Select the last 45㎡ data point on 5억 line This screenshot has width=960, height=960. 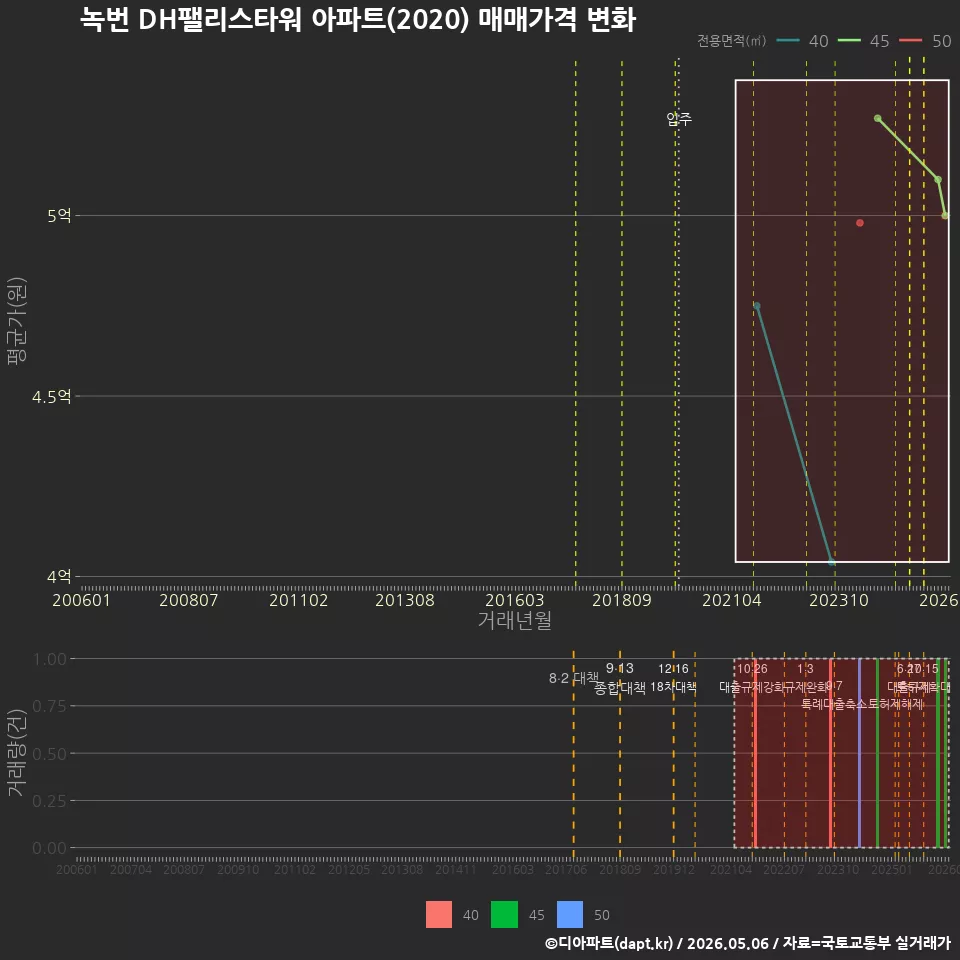tap(945, 216)
